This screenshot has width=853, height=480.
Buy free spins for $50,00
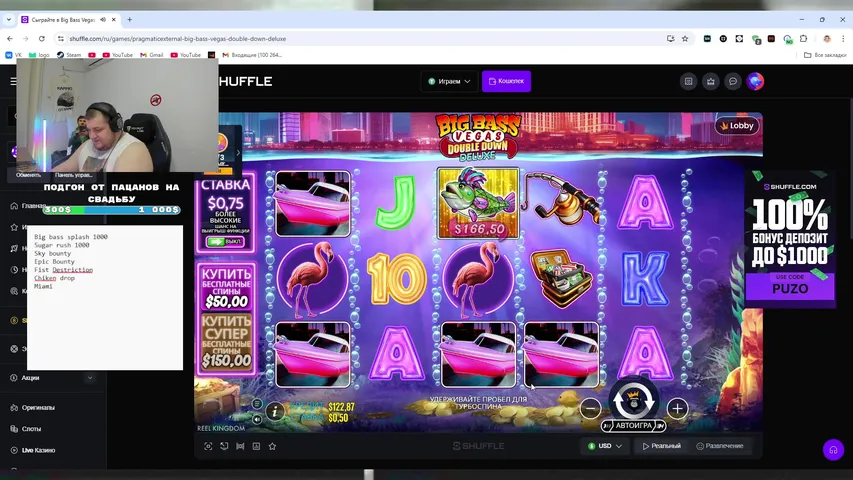[226, 287]
